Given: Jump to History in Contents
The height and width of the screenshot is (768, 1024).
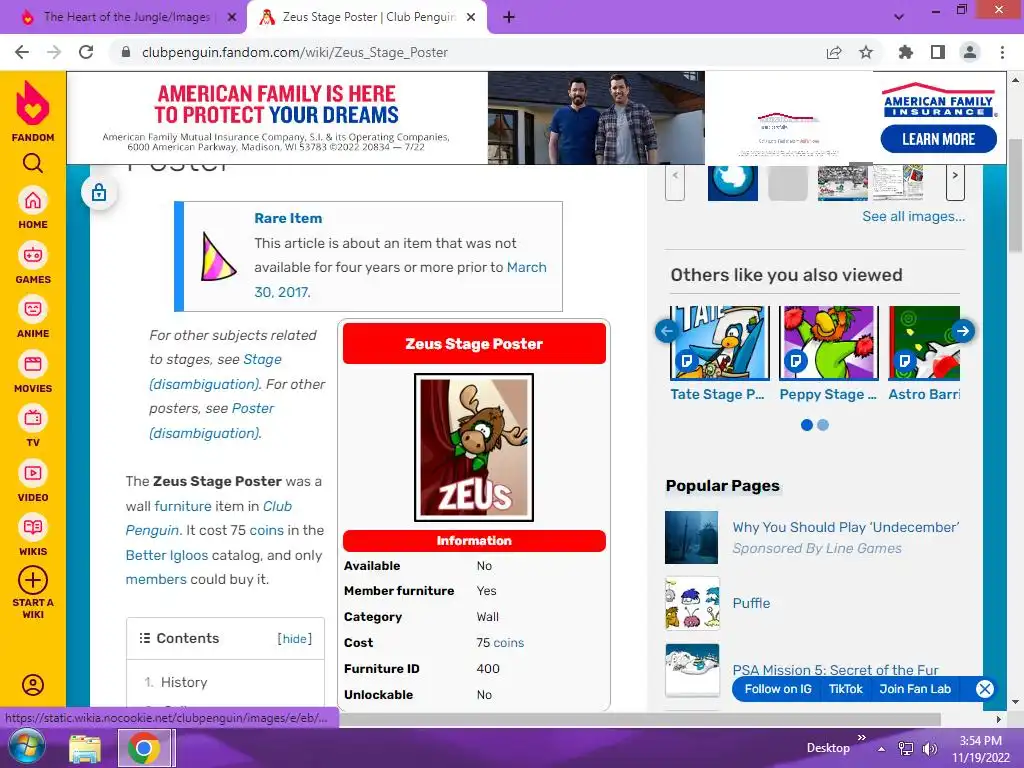Looking at the screenshot, I should tap(184, 682).
